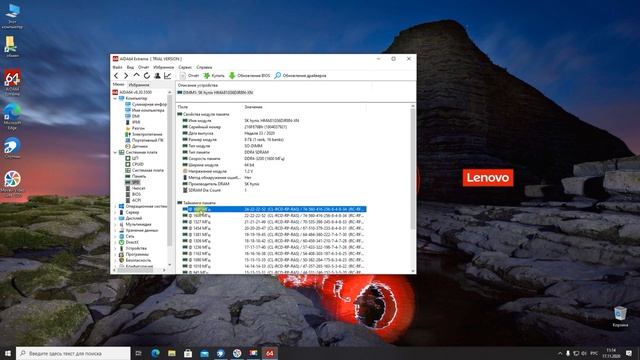Open the Сервис menu
640x360 pixels.
click(x=185, y=67)
